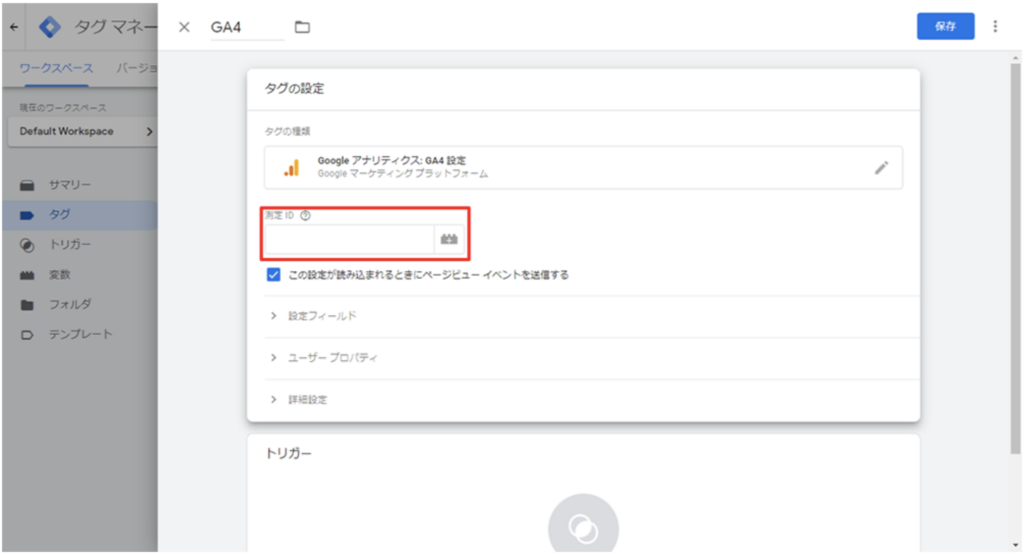Select the Google アナリティクス: GA4 設定 tag type

coord(583,168)
